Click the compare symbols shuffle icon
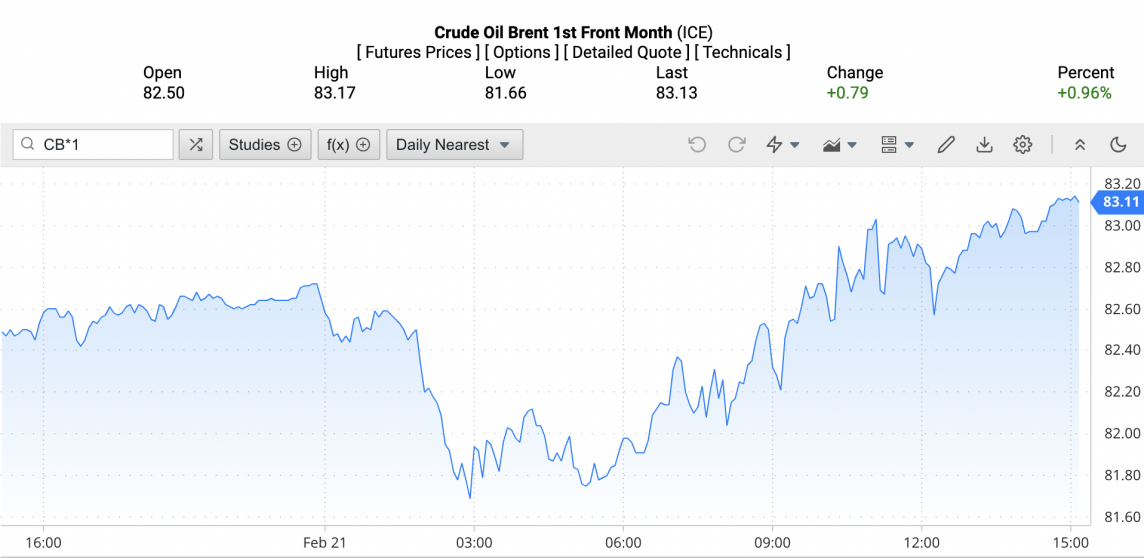 [x=196, y=145]
